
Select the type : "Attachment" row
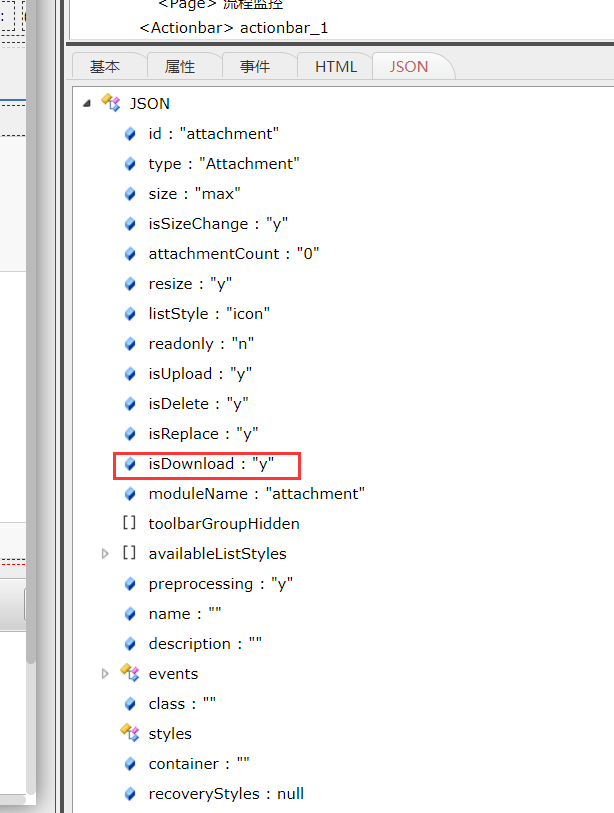(x=224, y=164)
